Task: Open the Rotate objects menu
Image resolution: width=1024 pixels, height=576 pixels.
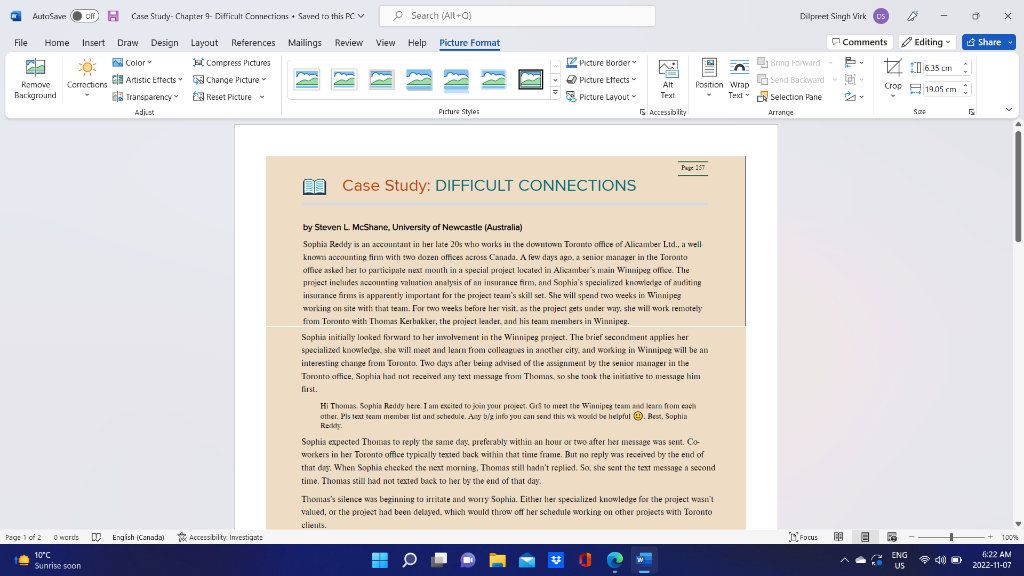Action: (x=854, y=97)
